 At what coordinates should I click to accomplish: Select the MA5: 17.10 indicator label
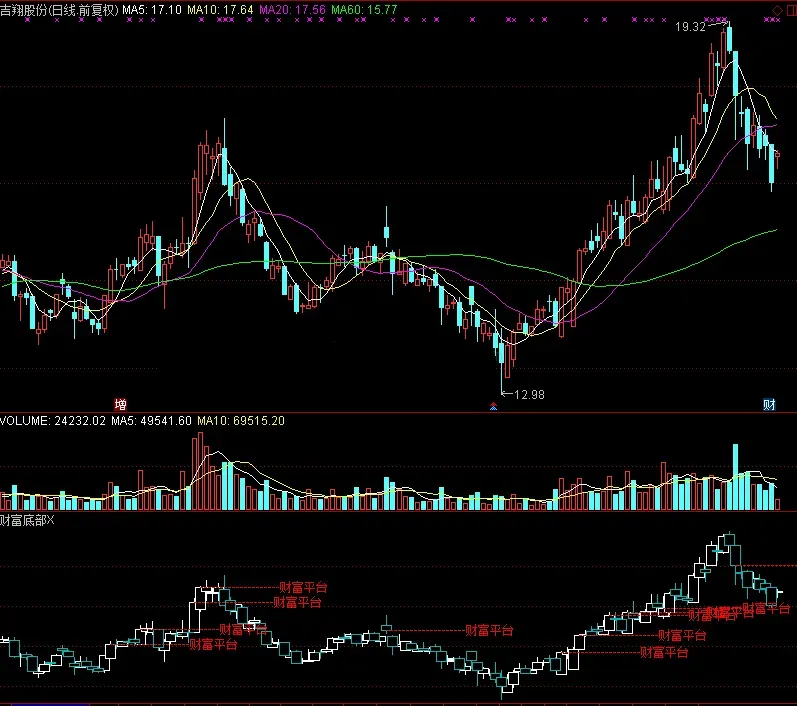151,10
